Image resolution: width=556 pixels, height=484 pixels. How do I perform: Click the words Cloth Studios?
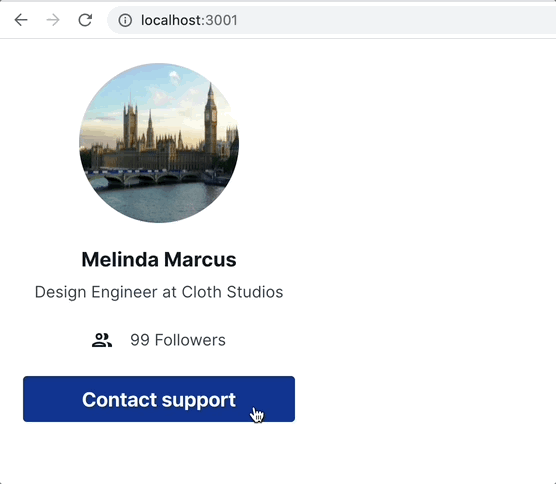pyautogui.click(x=232, y=292)
